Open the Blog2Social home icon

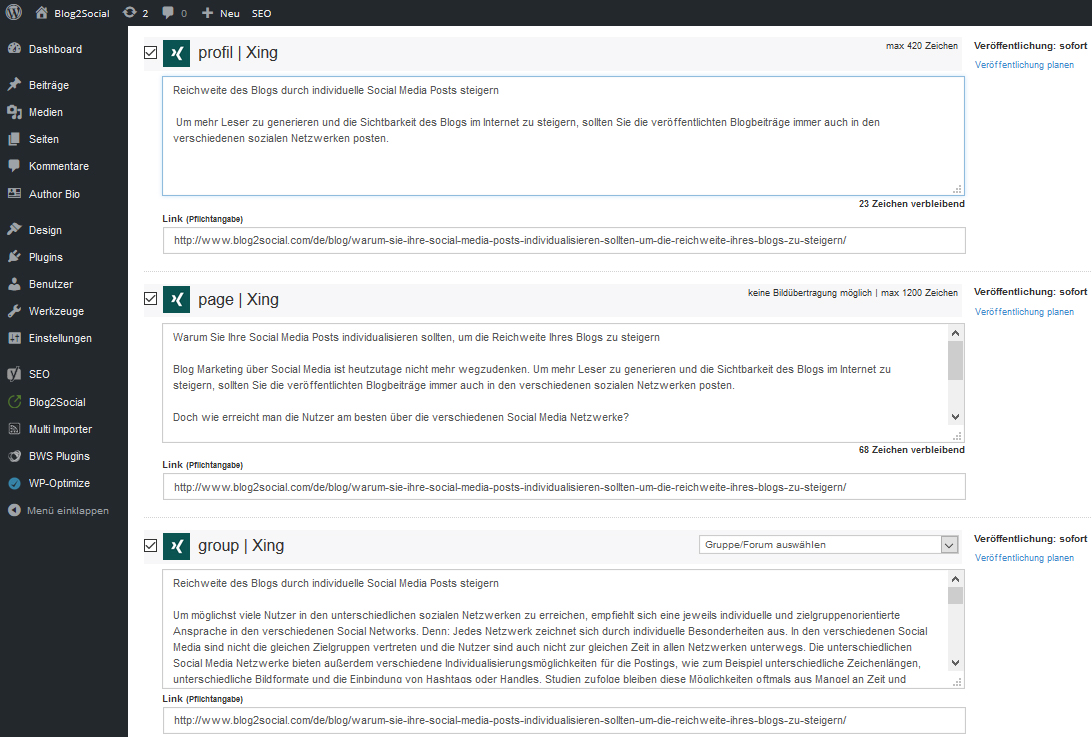[x=42, y=13]
